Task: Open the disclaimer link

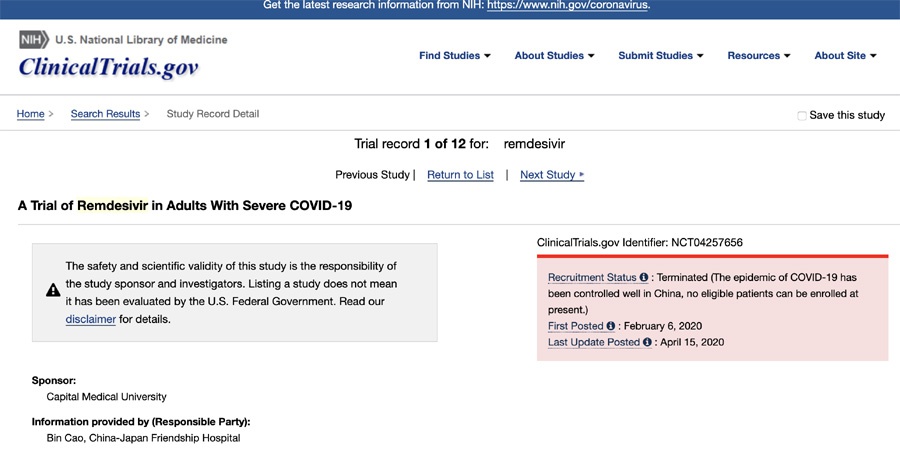Action: [x=91, y=319]
